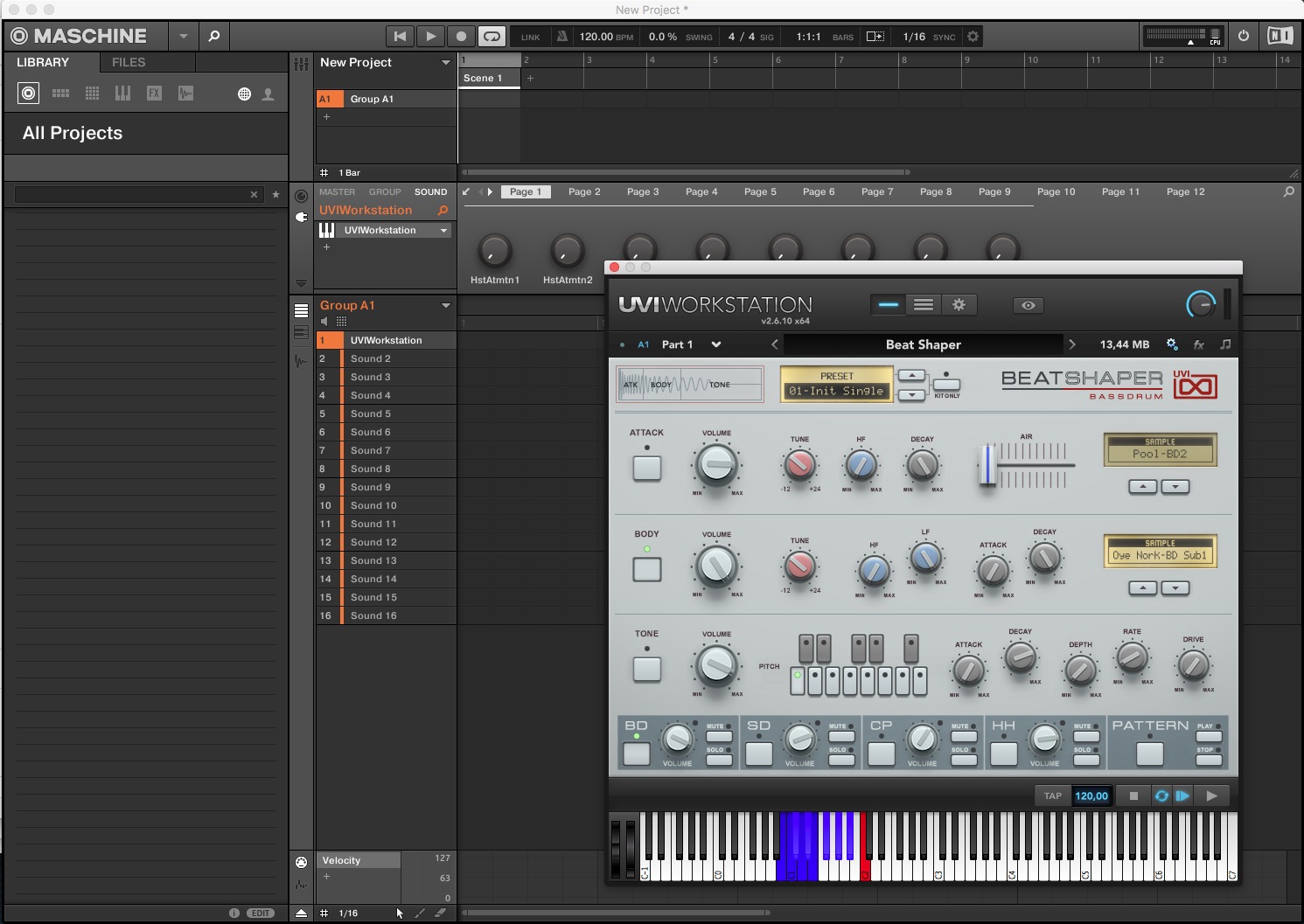Click the stop button in UVI transport

tap(1133, 795)
